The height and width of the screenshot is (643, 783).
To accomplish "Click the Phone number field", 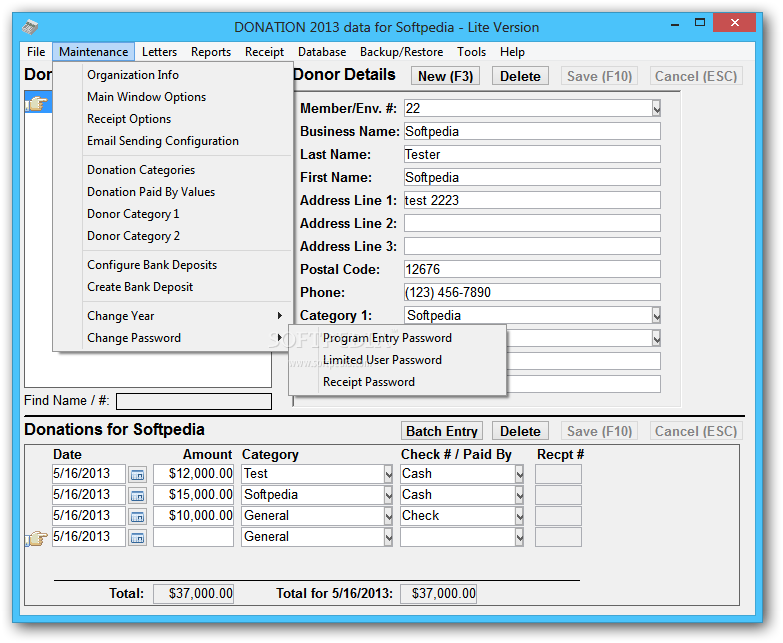I will 532,292.
